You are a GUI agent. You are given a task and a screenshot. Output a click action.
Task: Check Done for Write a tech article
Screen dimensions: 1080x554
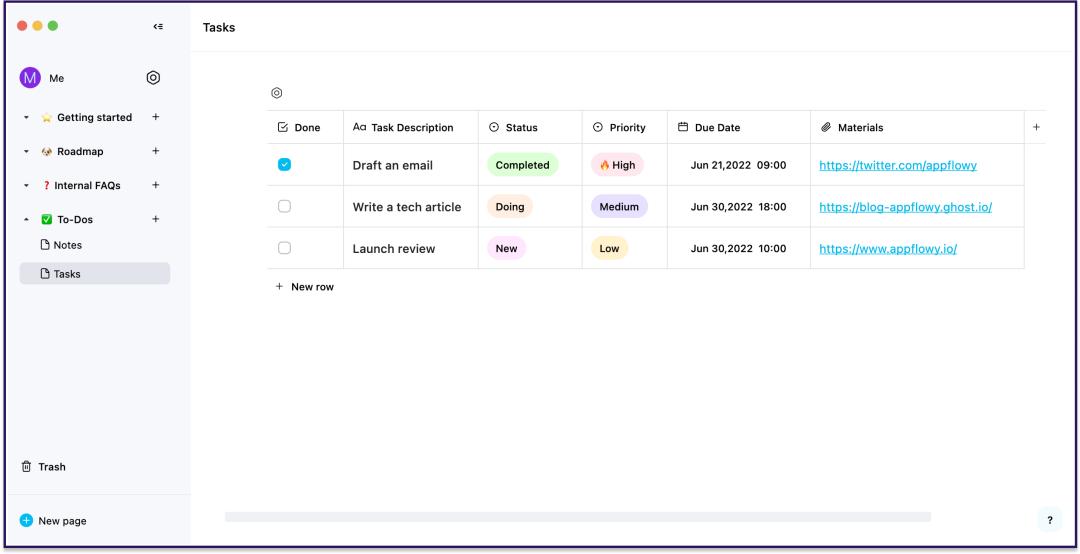(284, 206)
